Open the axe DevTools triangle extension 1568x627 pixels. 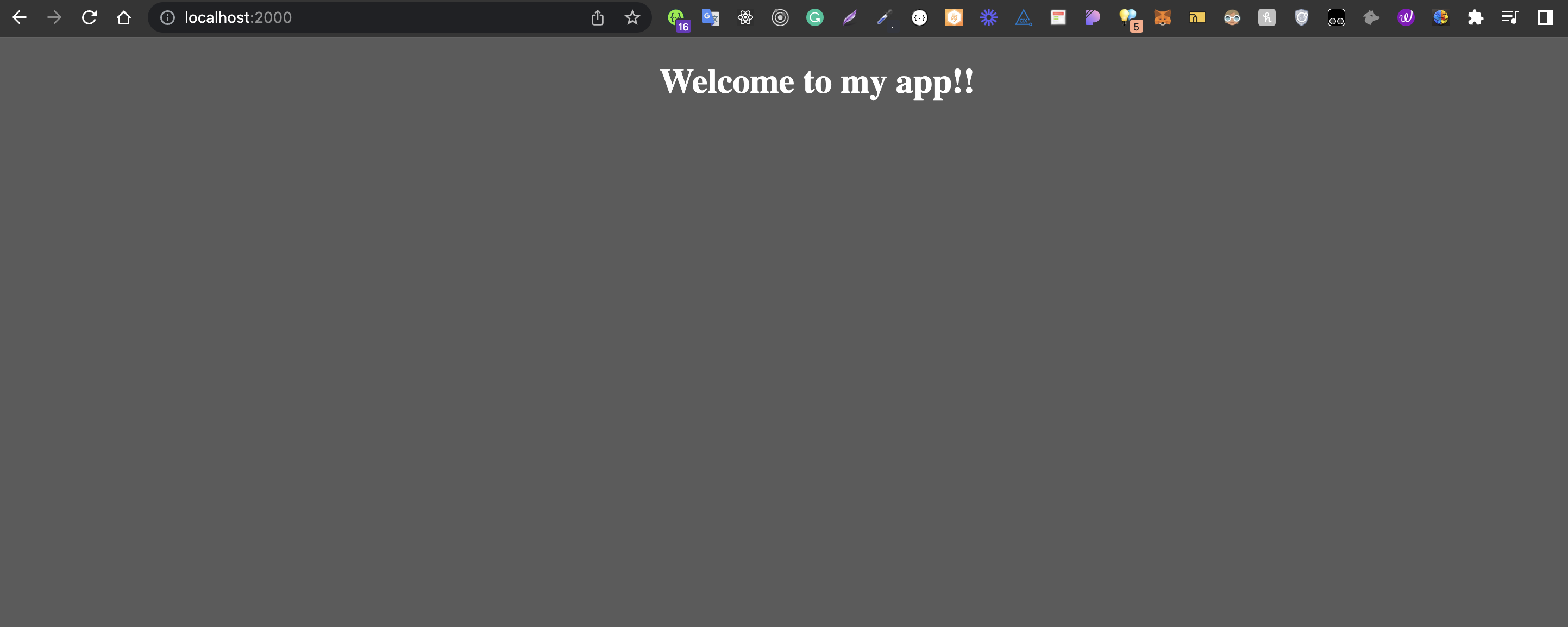click(x=1023, y=17)
